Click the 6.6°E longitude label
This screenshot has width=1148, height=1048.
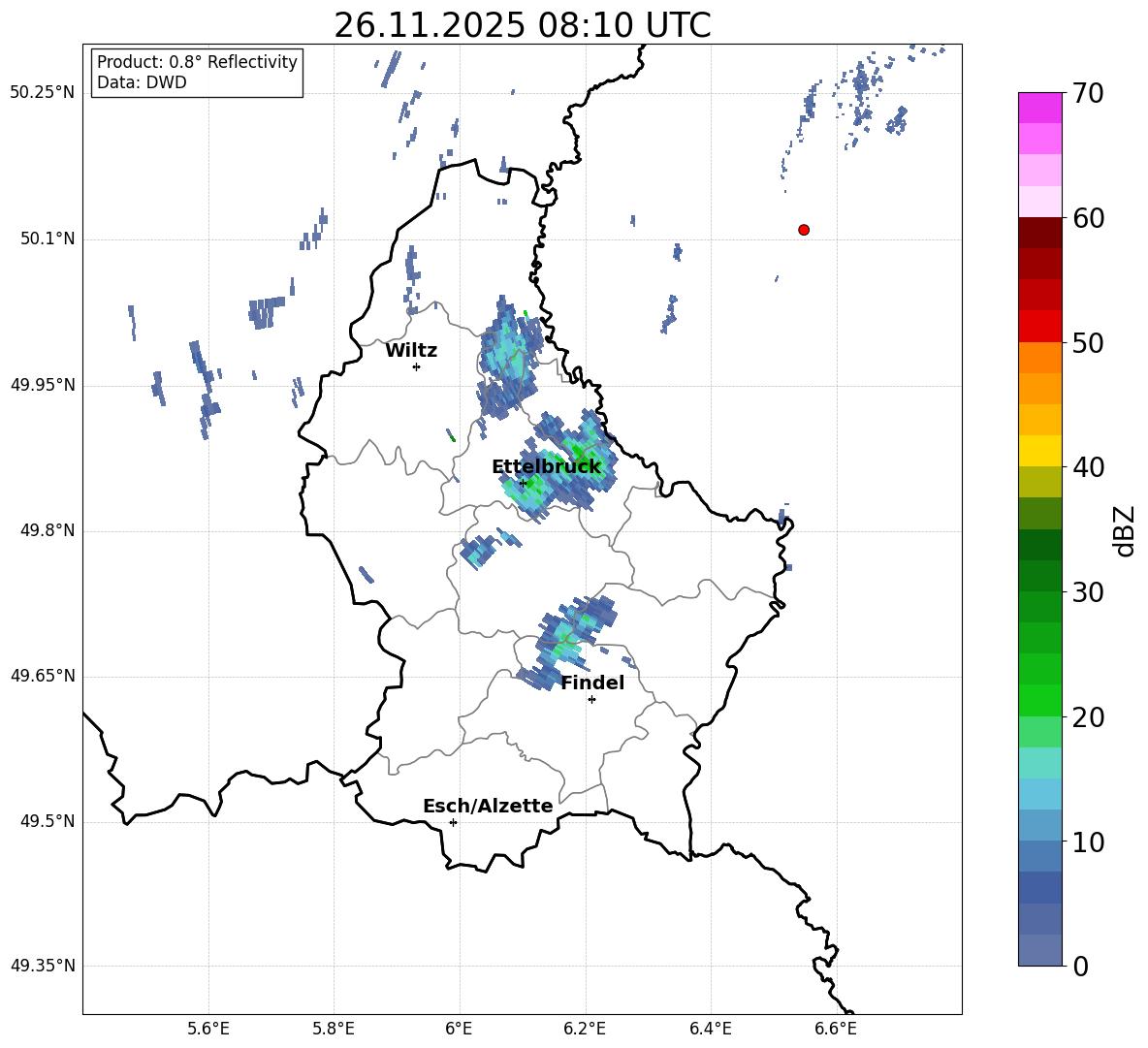836,1029
